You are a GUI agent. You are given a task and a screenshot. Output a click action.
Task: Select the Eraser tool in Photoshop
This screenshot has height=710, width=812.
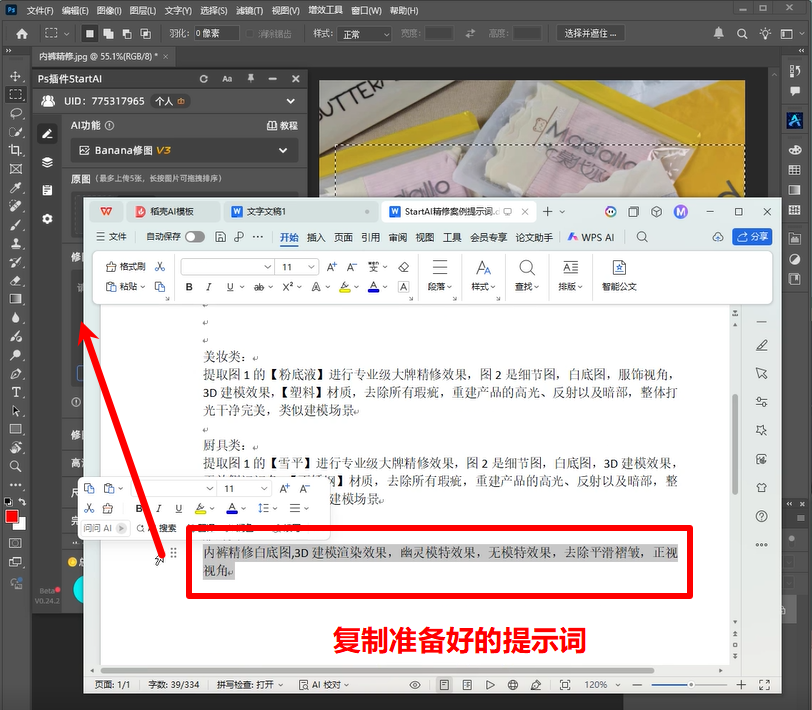16,281
